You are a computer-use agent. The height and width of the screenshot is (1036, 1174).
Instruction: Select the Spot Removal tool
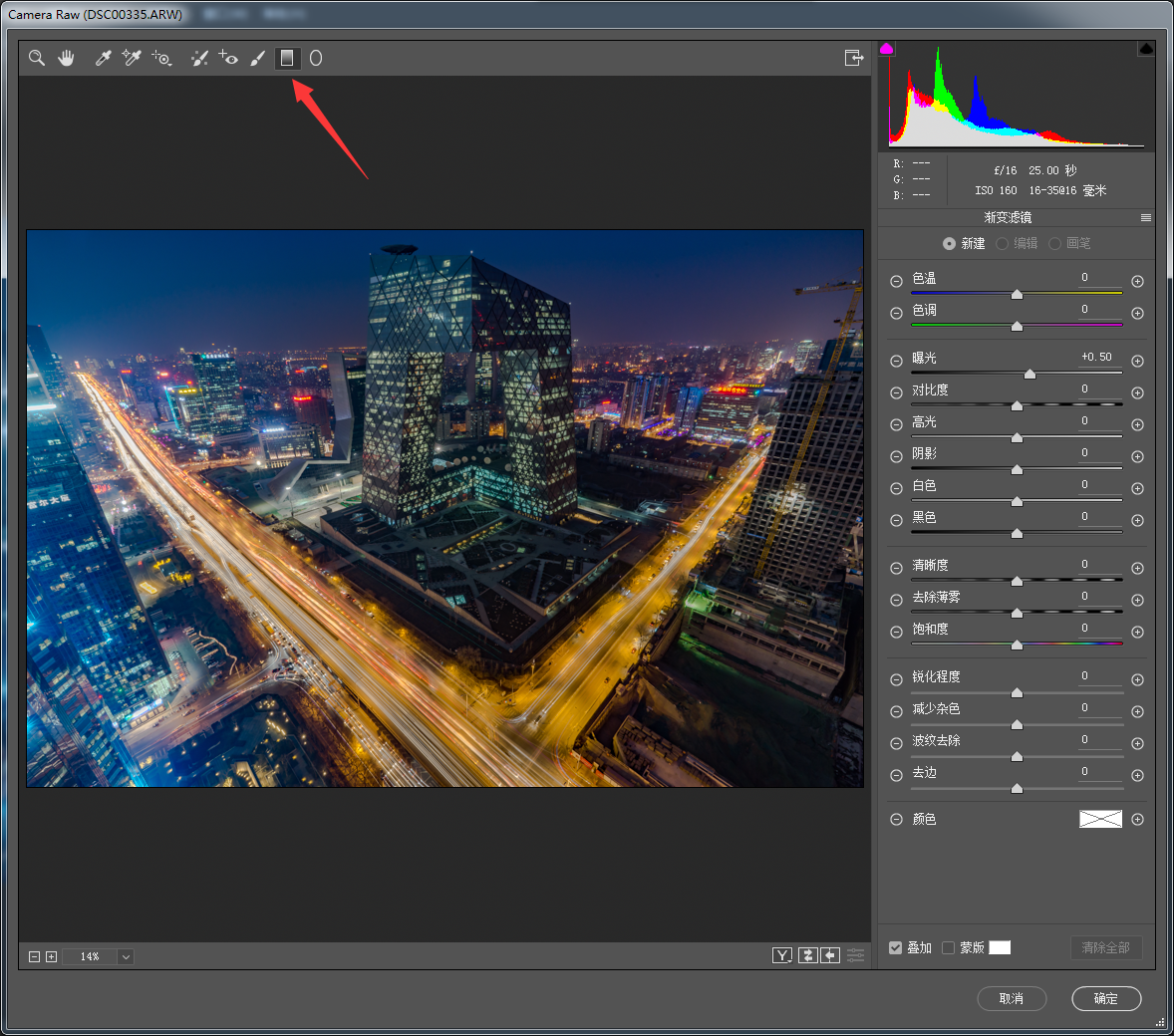click(x=199, y=58)
